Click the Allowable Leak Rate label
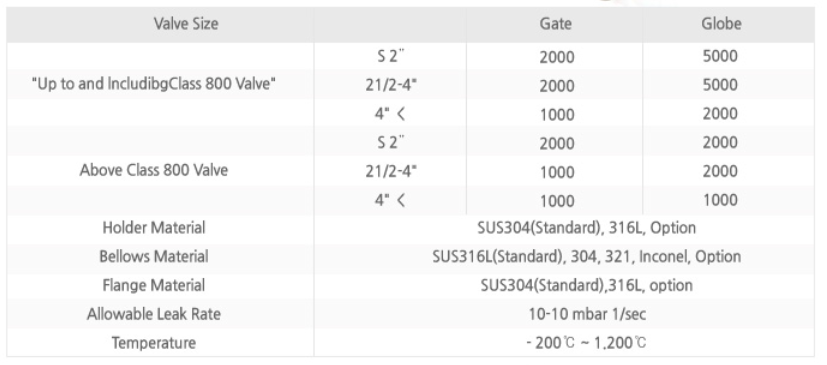Viewport: 827px width, 365px height. [x=154, y=314]
